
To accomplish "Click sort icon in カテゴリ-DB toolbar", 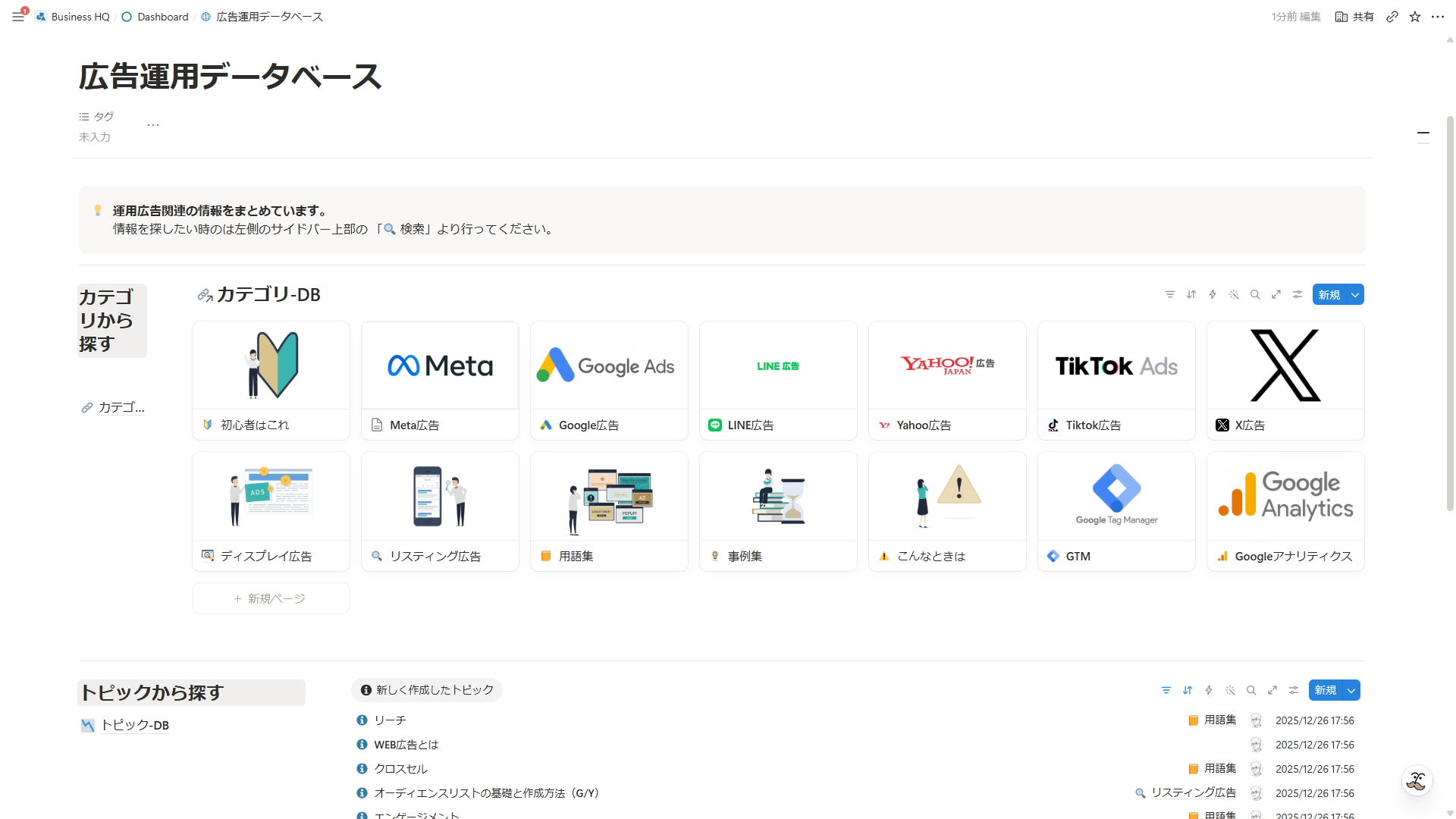I will (1191, 294).
